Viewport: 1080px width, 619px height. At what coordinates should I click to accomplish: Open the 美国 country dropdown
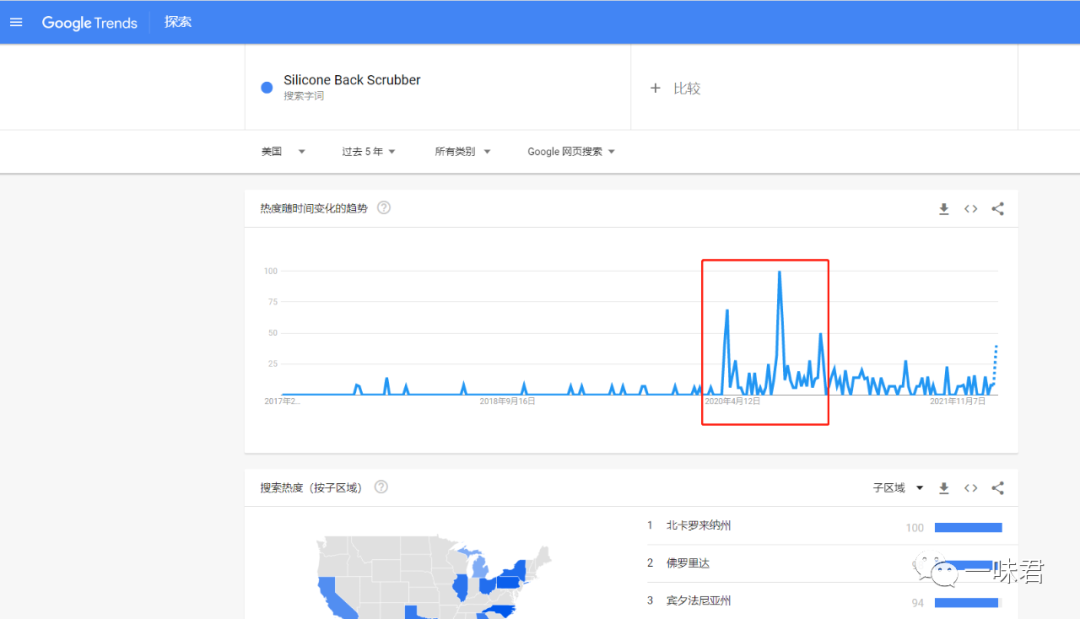283,152
